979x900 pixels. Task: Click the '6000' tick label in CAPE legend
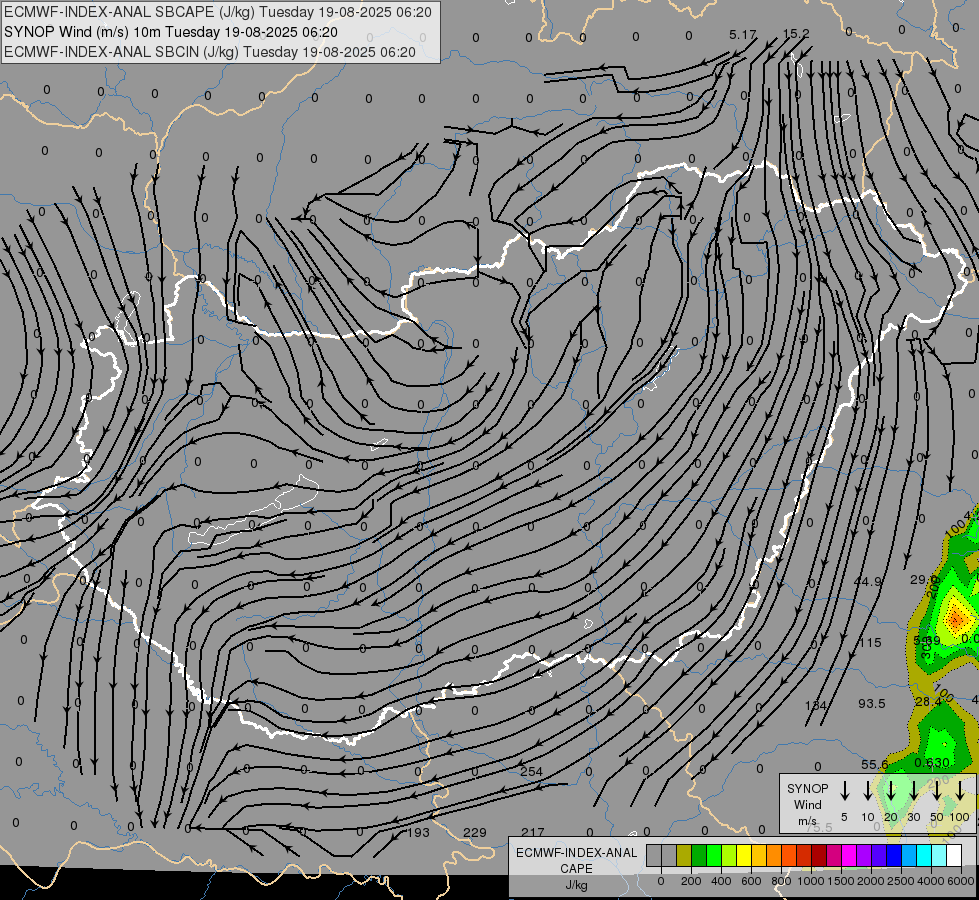pos(961,881)
